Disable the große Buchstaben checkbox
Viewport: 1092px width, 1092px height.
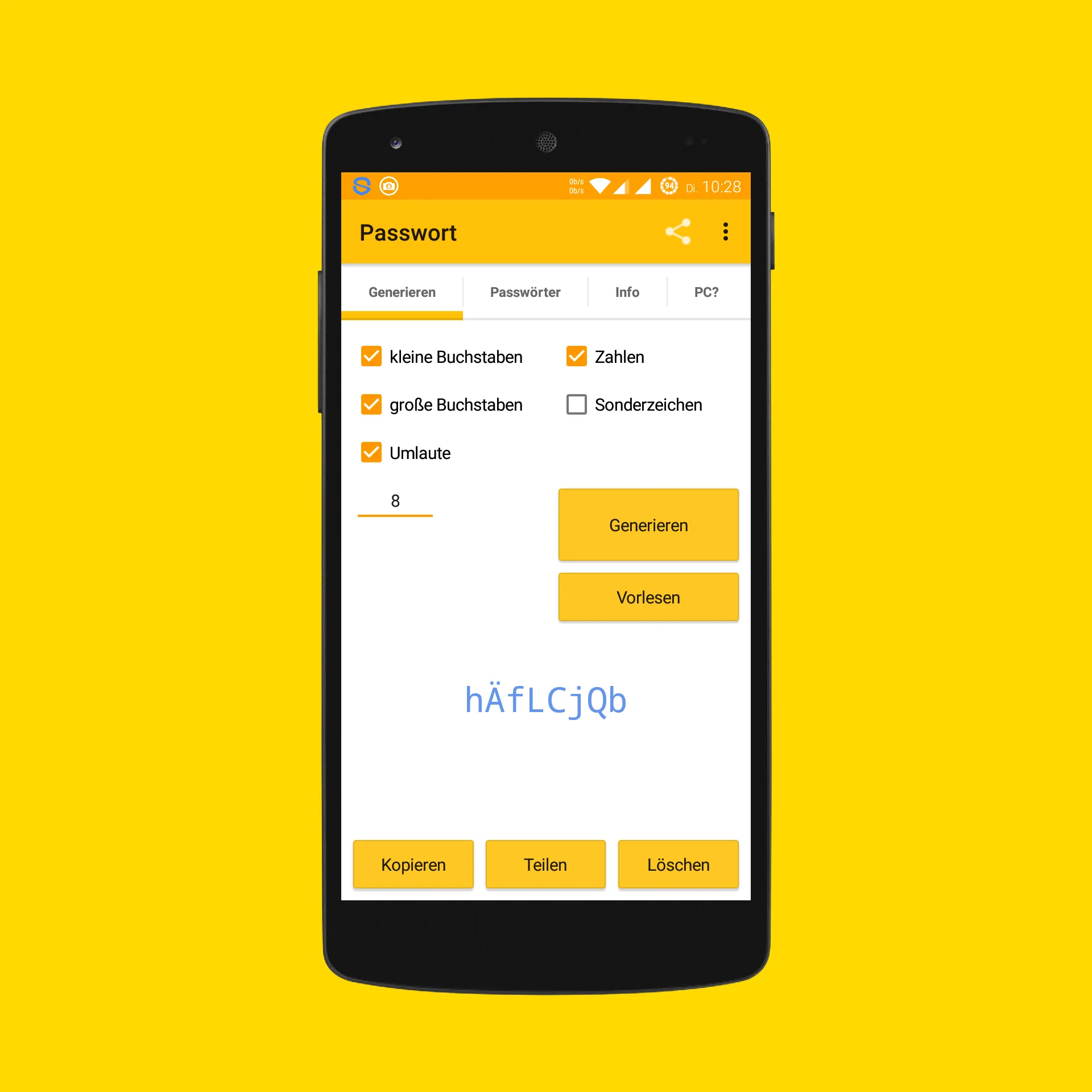pyautogui.click(x=372, y=405)
